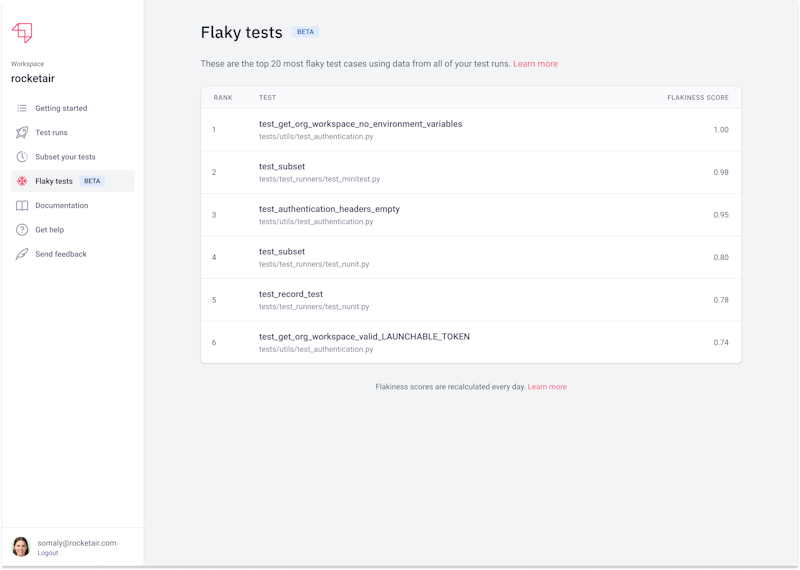This screenshot has height=570, width=800.
Task: Open Test runs in the sidebar
Action: coord(51,132)
